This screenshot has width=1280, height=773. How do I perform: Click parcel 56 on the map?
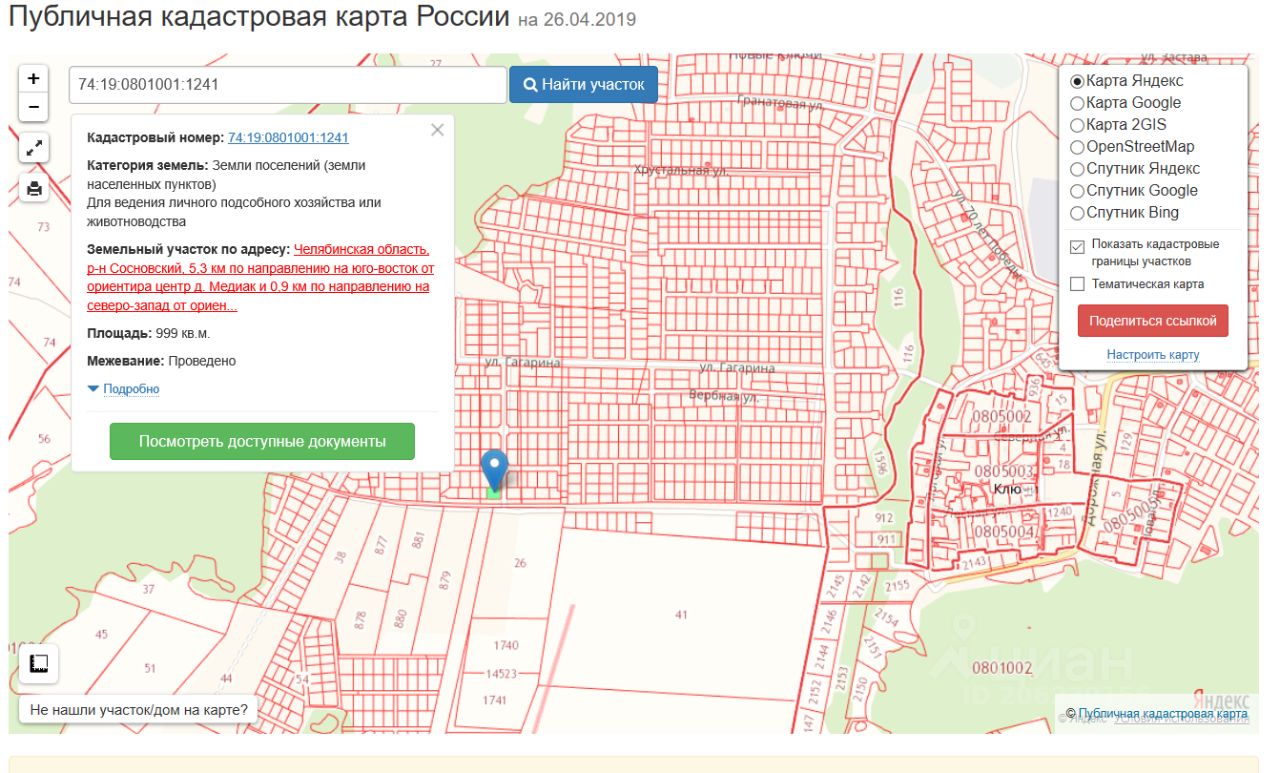[x=44, y=439]
